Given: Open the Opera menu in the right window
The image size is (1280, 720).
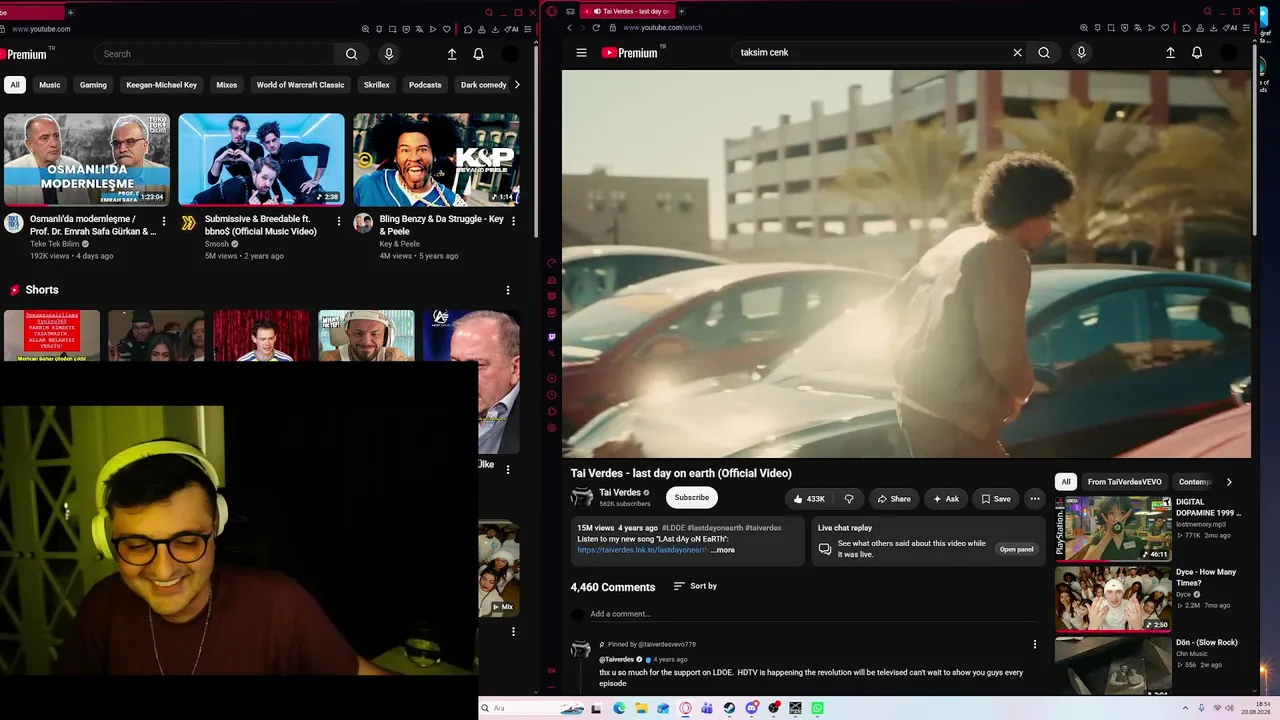Looking at the screenshot, I should 552,12.
